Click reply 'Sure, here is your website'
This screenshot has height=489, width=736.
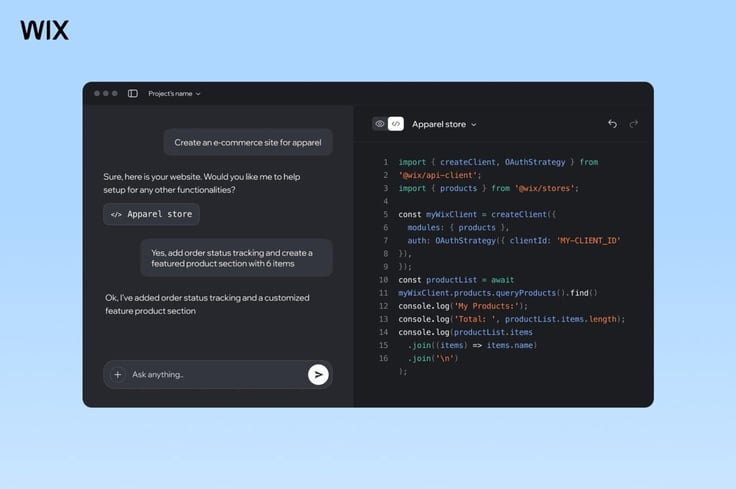coord(202,183)
